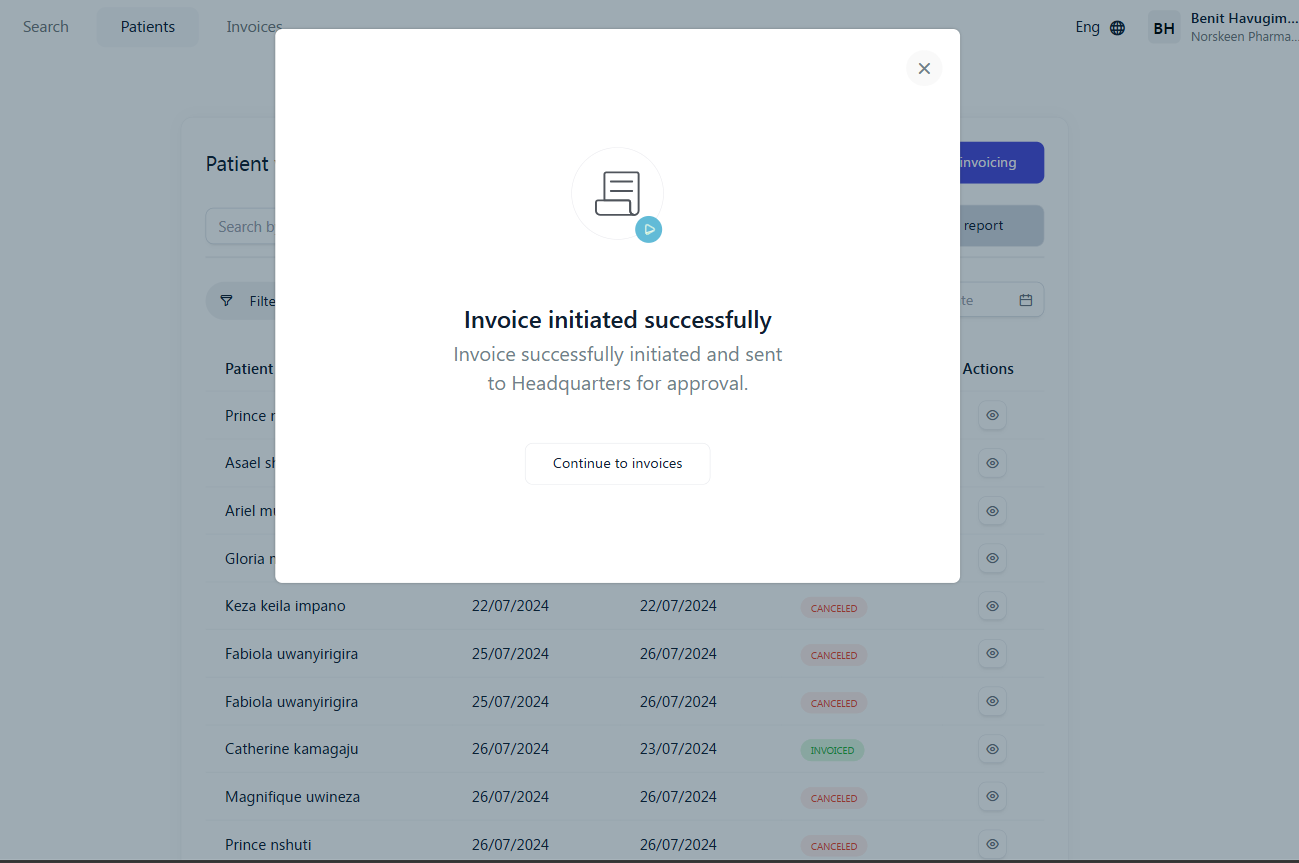This screenshot has width=1299, height=863.
Task: Select Catherine kamagaju patient name
Action: click(x=292, y=749)
